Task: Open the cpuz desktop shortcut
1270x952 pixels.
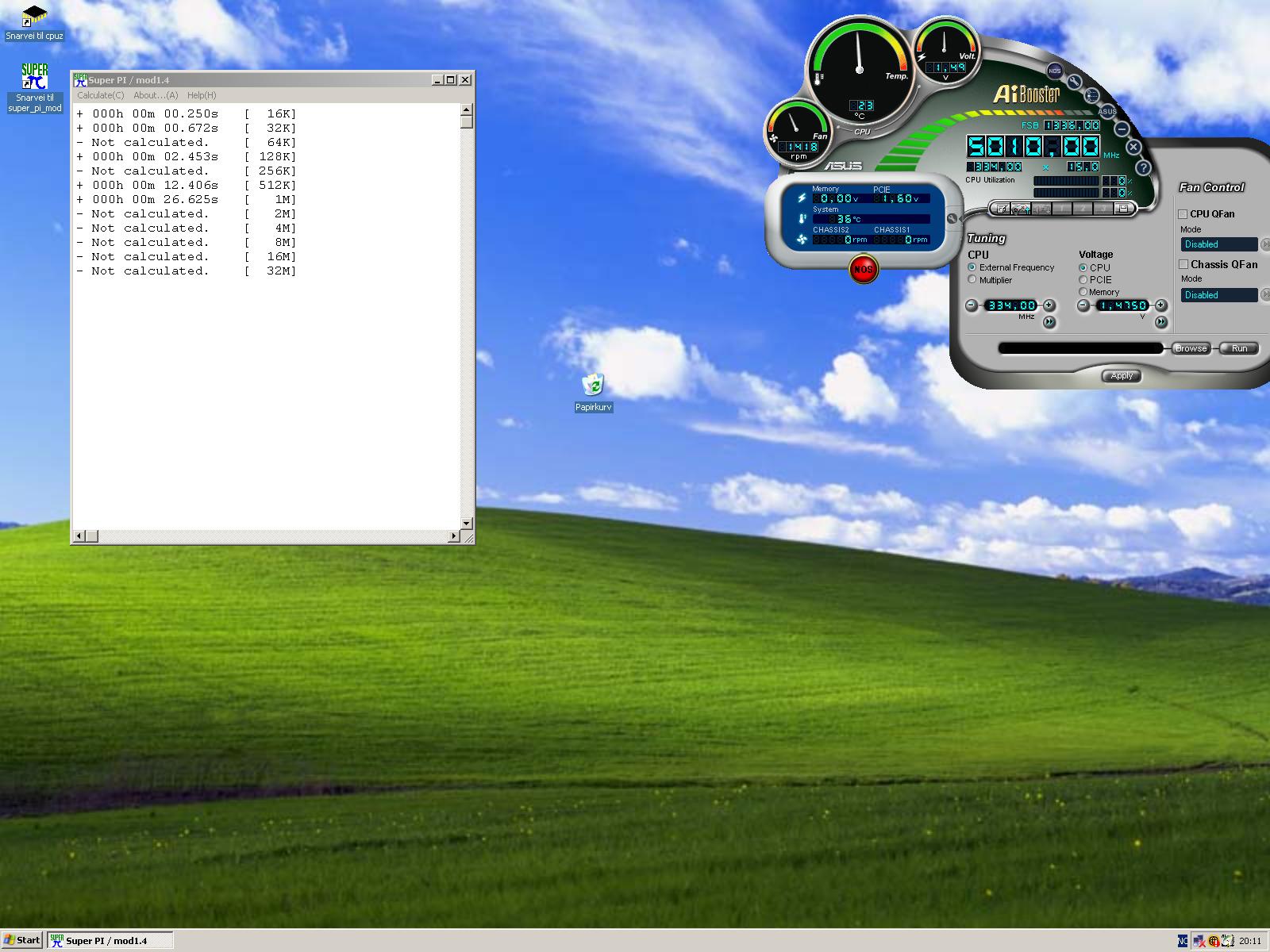Action: click(34, 22)
